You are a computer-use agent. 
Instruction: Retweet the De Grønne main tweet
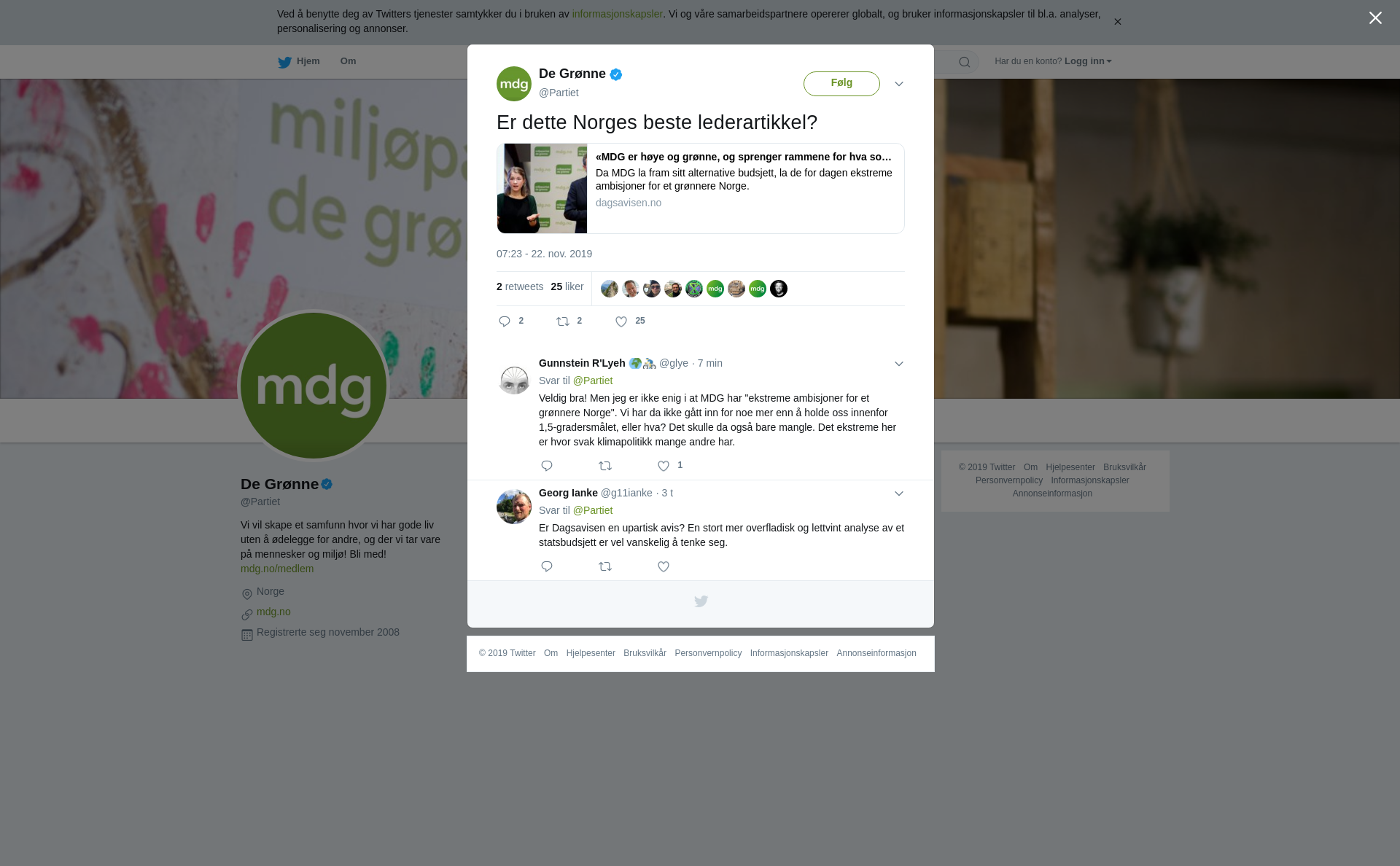point(563,321)
